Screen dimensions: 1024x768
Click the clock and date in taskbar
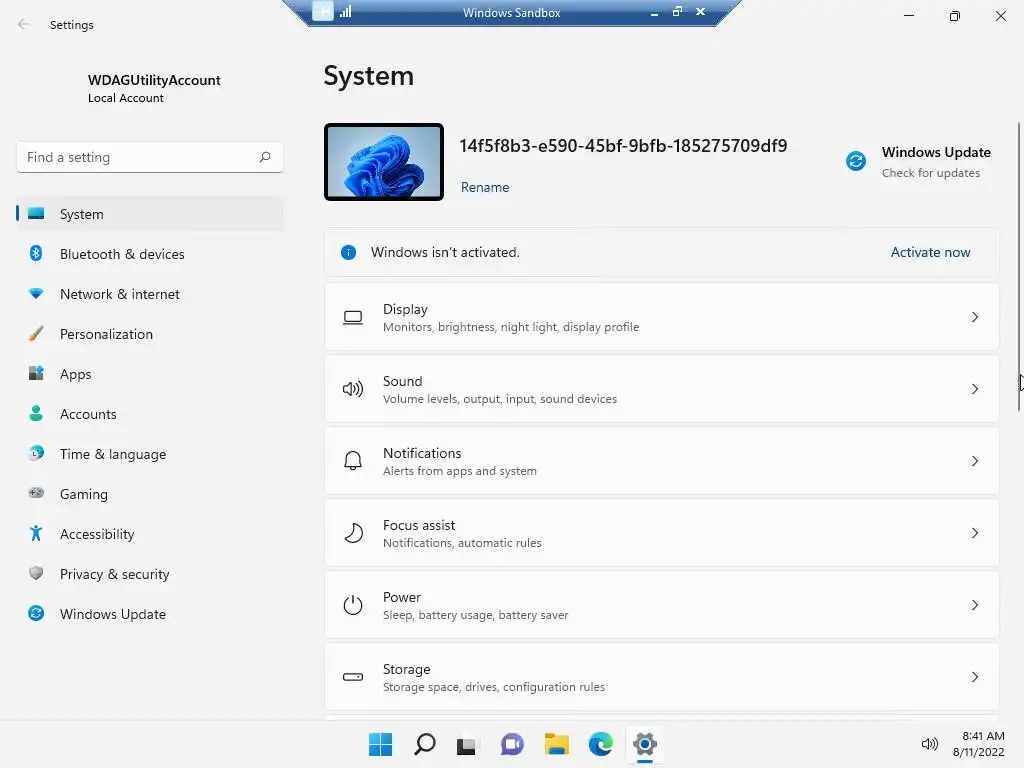coord(978,744)
